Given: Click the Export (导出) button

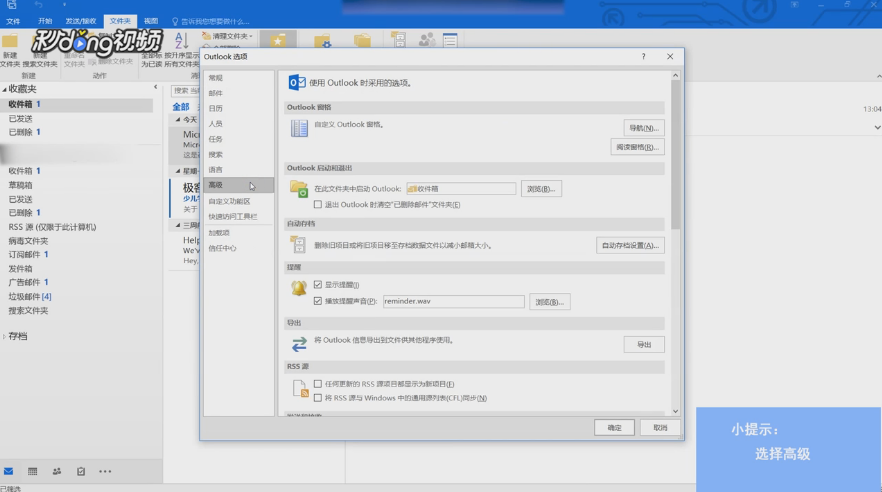Looking at the screenshot, I should pos(644,345).
